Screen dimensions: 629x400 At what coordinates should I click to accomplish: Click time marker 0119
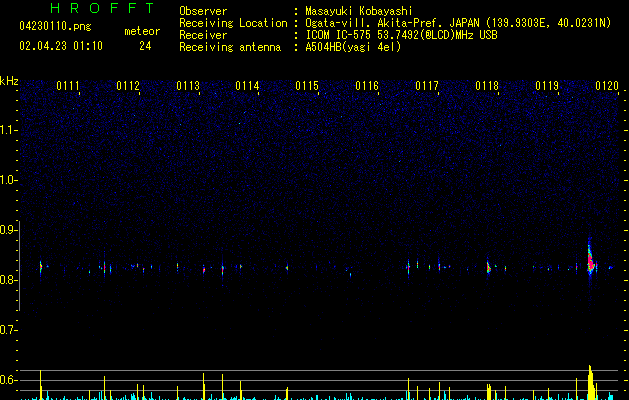pyautogui.click(x=547, y=86)
